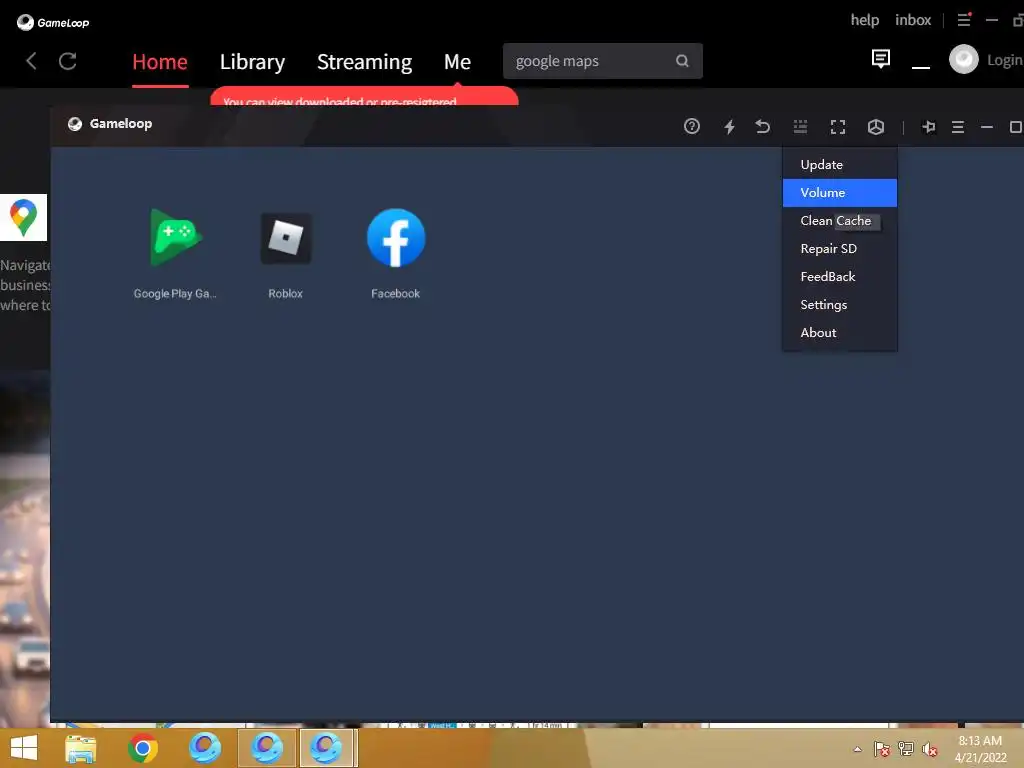Open the Google Play Games app icon
Viewport: 1024px width, 768px height.
click(175, 238)
